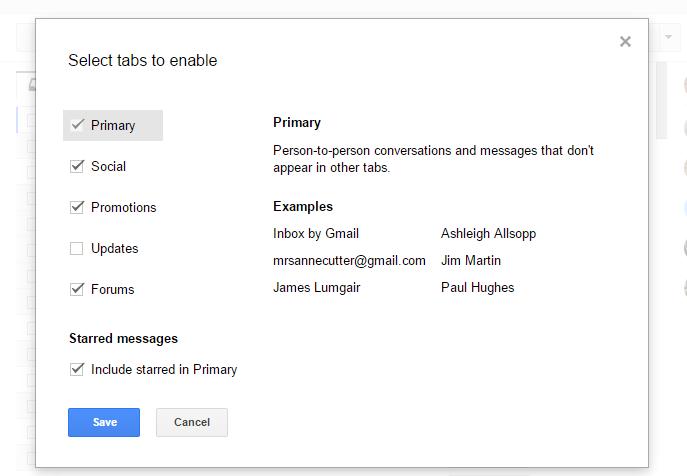Toggle the Primary tab checkbox
This screenshot has height=476, width=687.
[x=77, y=125]
